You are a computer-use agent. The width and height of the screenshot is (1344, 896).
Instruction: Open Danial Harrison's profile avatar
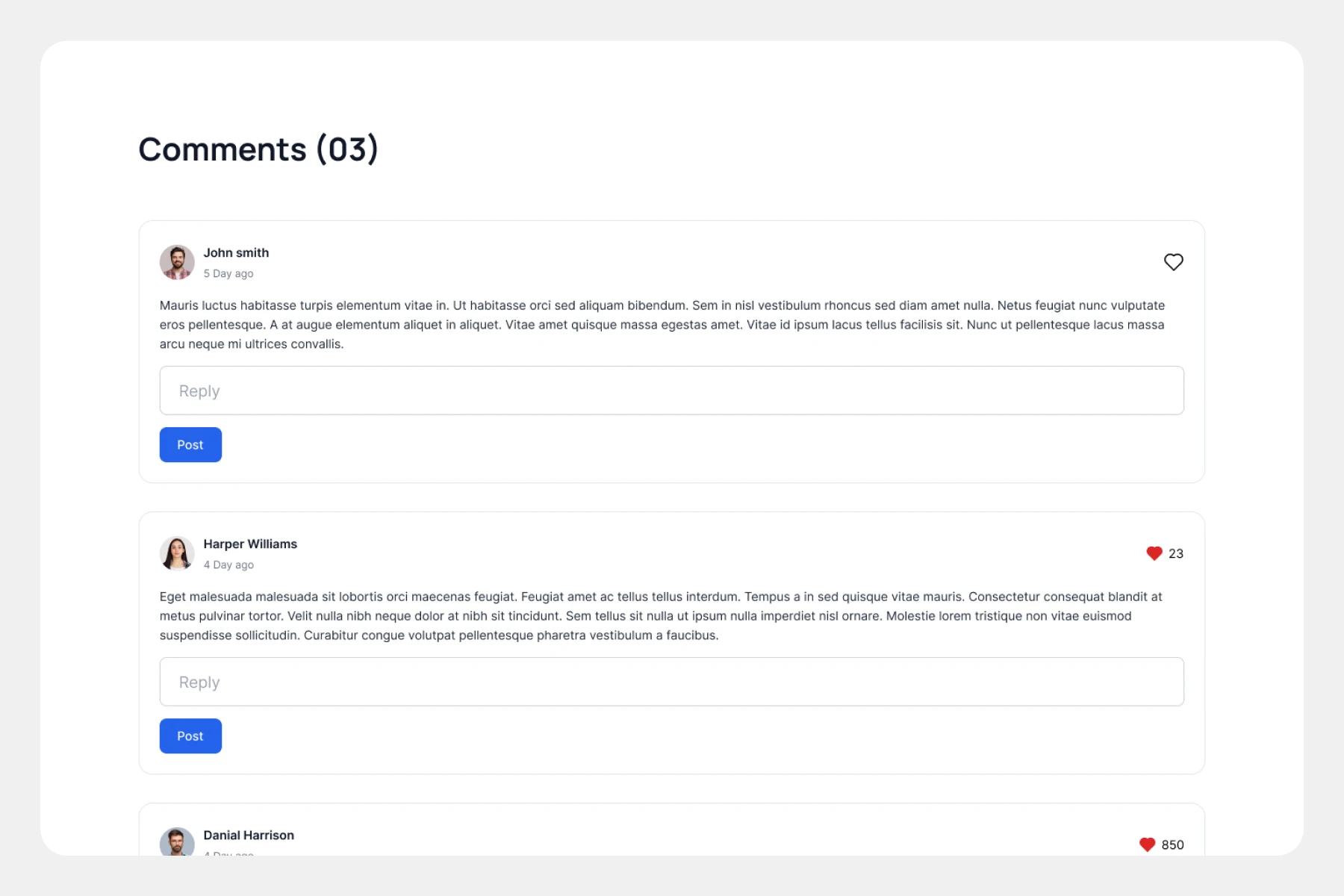coord(177,842)
